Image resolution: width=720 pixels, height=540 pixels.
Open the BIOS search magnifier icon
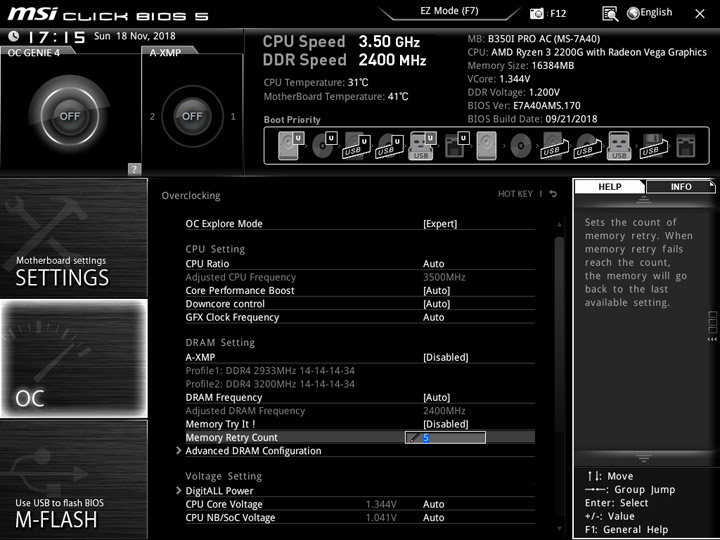[x=610, y=14]
